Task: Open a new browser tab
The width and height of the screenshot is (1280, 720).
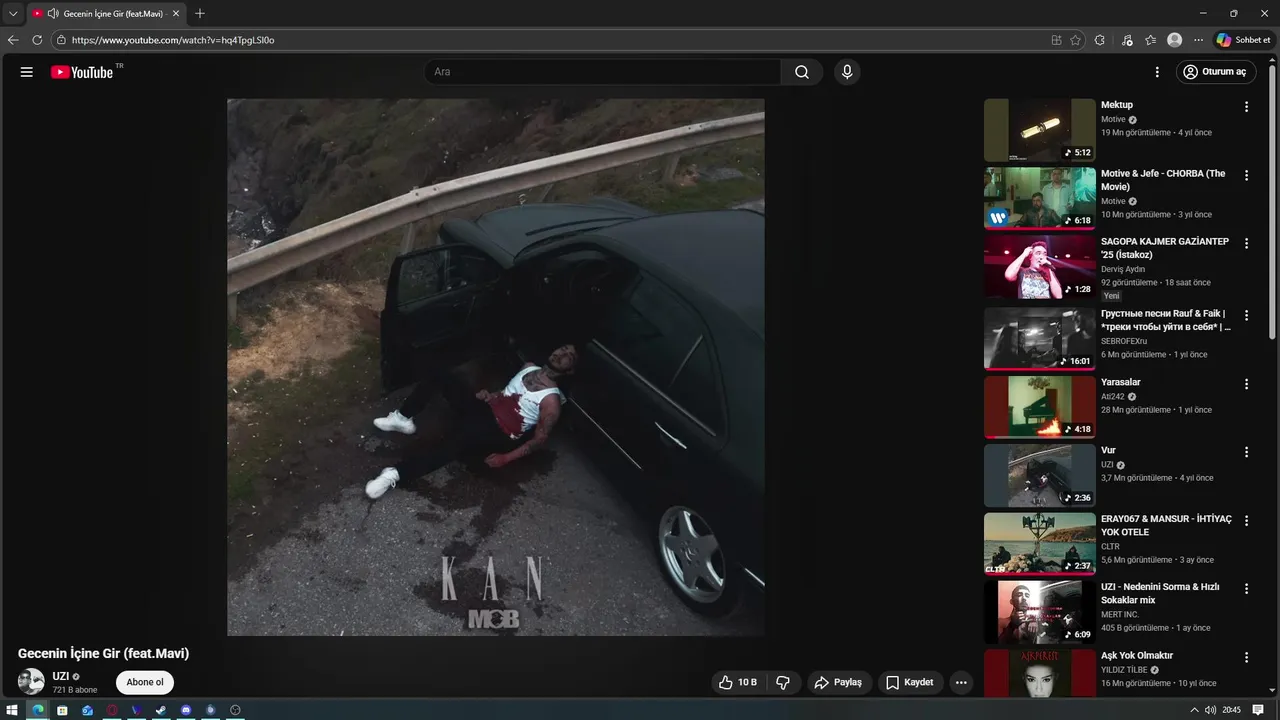Action: [200, 13]
